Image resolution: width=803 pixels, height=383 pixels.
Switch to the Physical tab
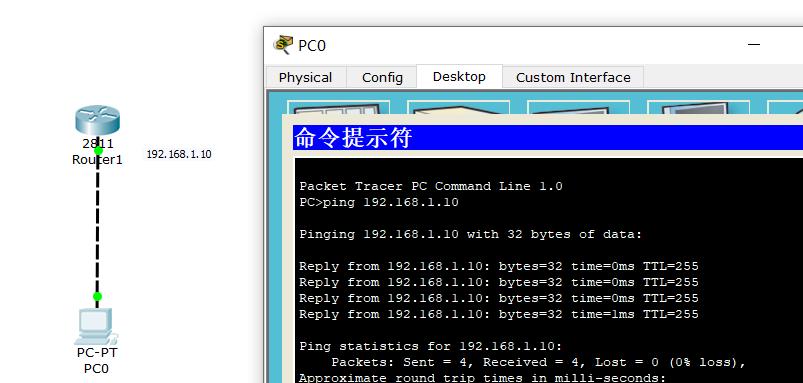tap(306, 77)
